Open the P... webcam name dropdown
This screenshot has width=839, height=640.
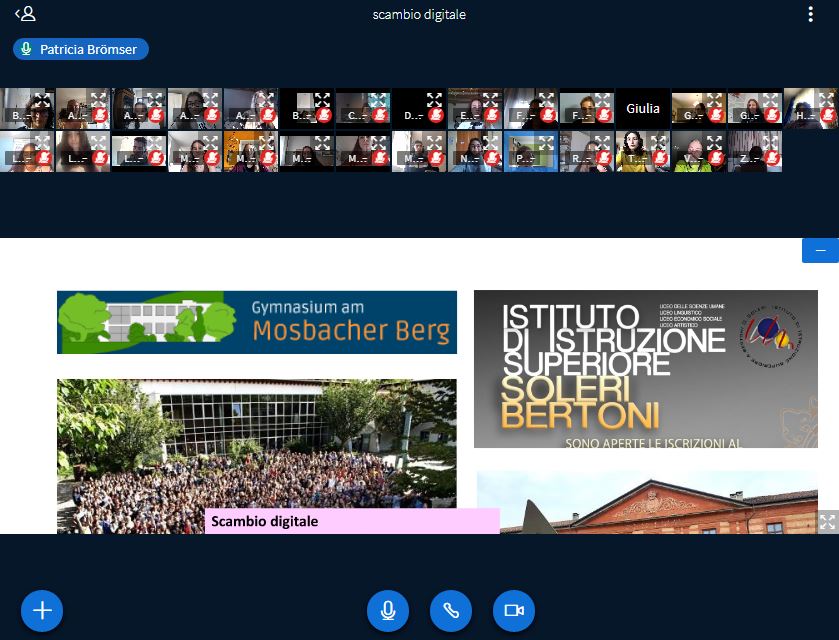(x=524, y=158)
